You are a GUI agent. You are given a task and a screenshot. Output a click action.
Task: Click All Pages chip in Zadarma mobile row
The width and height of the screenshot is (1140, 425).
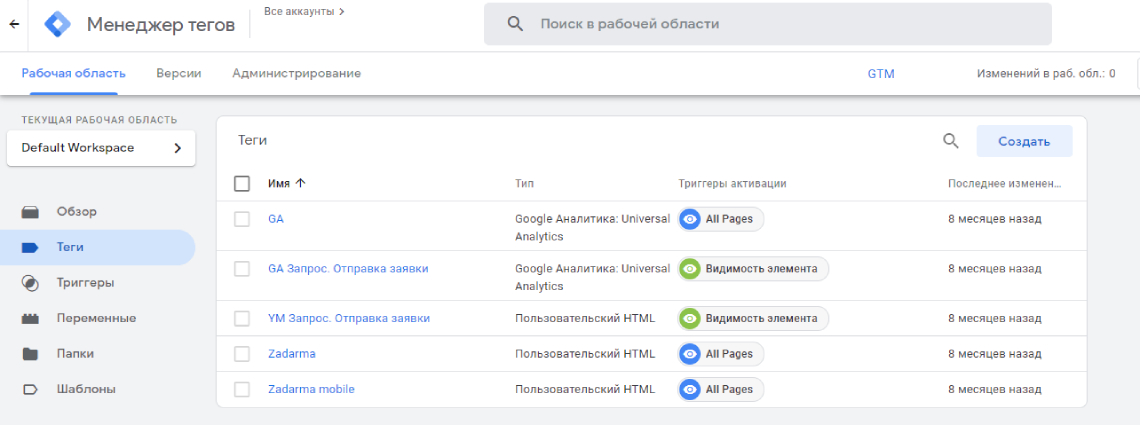720,389
